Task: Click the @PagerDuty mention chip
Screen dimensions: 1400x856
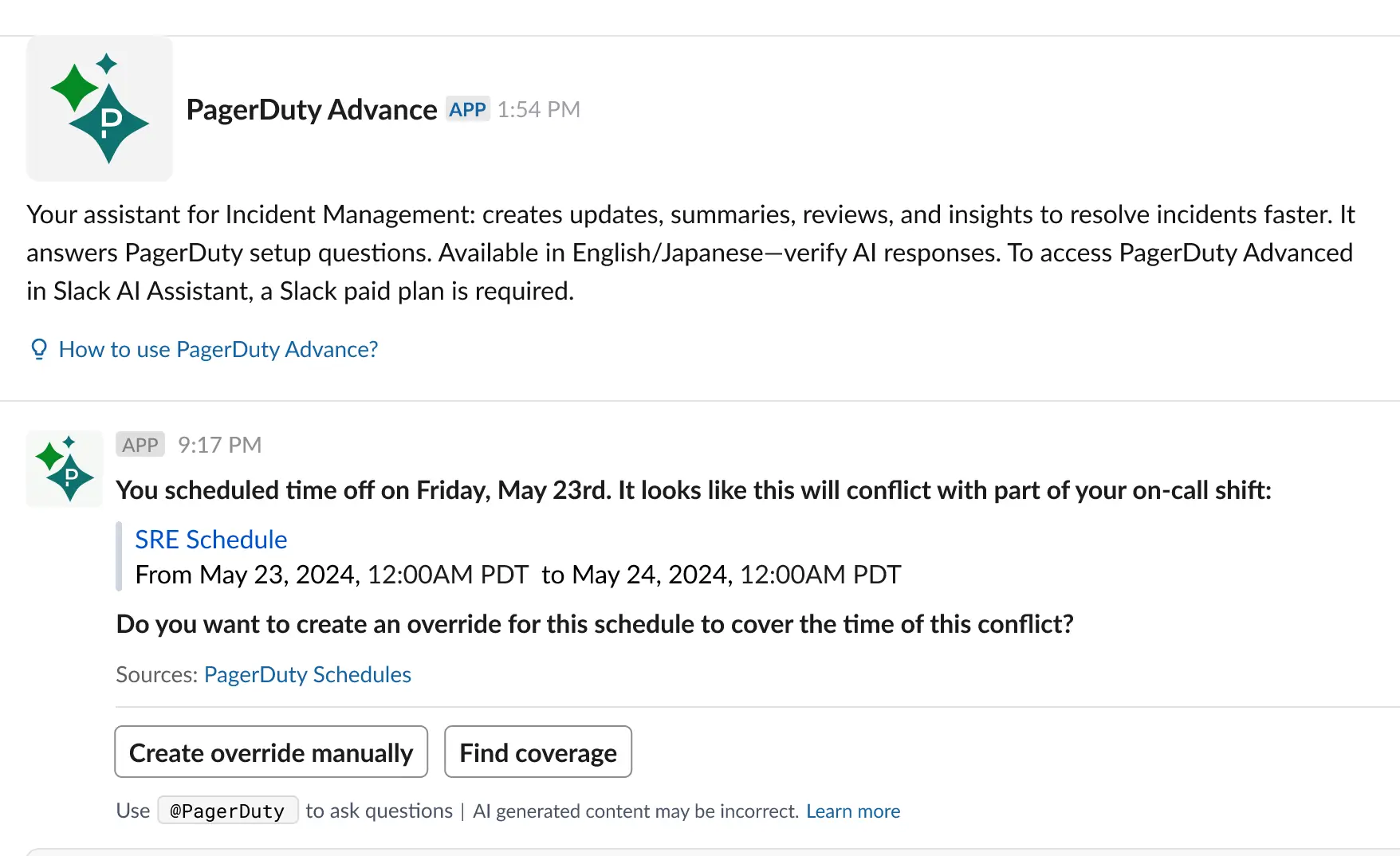Action: (x=228, y=811)
